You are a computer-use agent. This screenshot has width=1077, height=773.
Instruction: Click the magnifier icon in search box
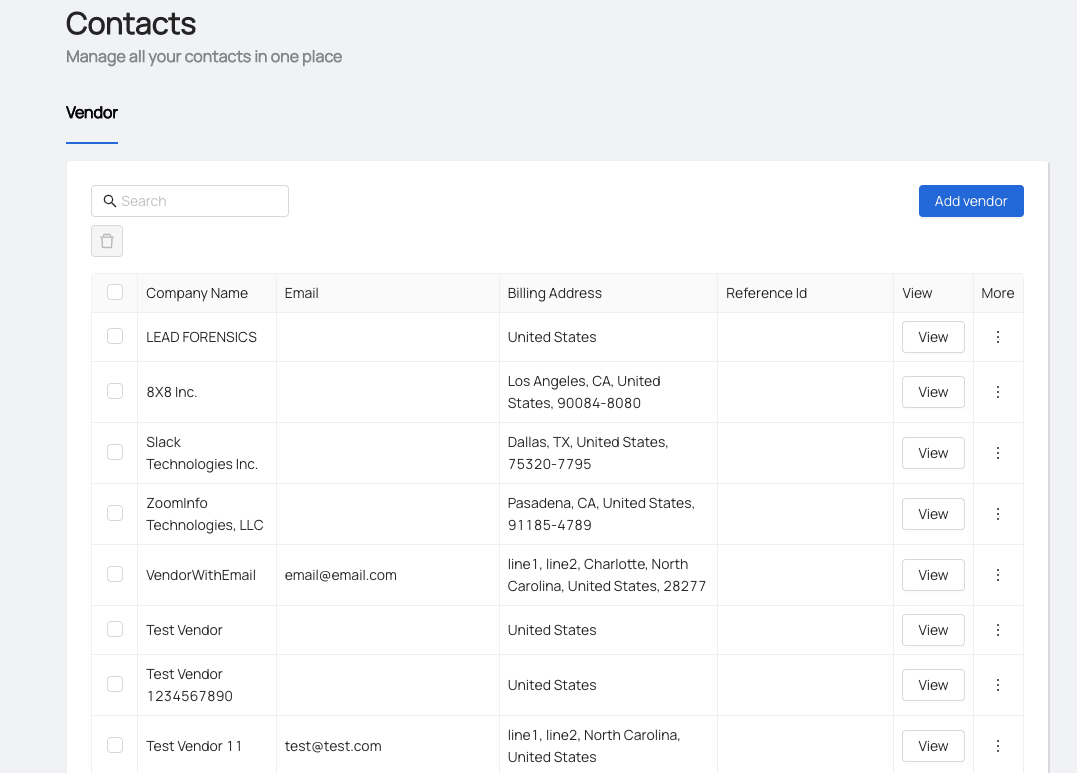[110, 201]
